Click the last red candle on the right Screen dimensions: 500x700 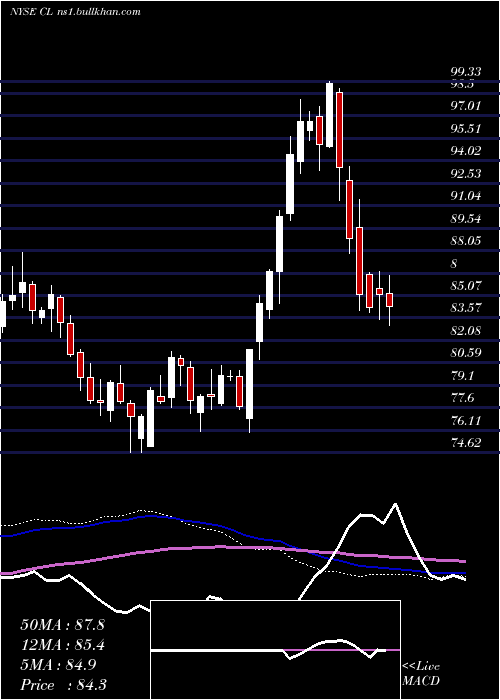389,300
